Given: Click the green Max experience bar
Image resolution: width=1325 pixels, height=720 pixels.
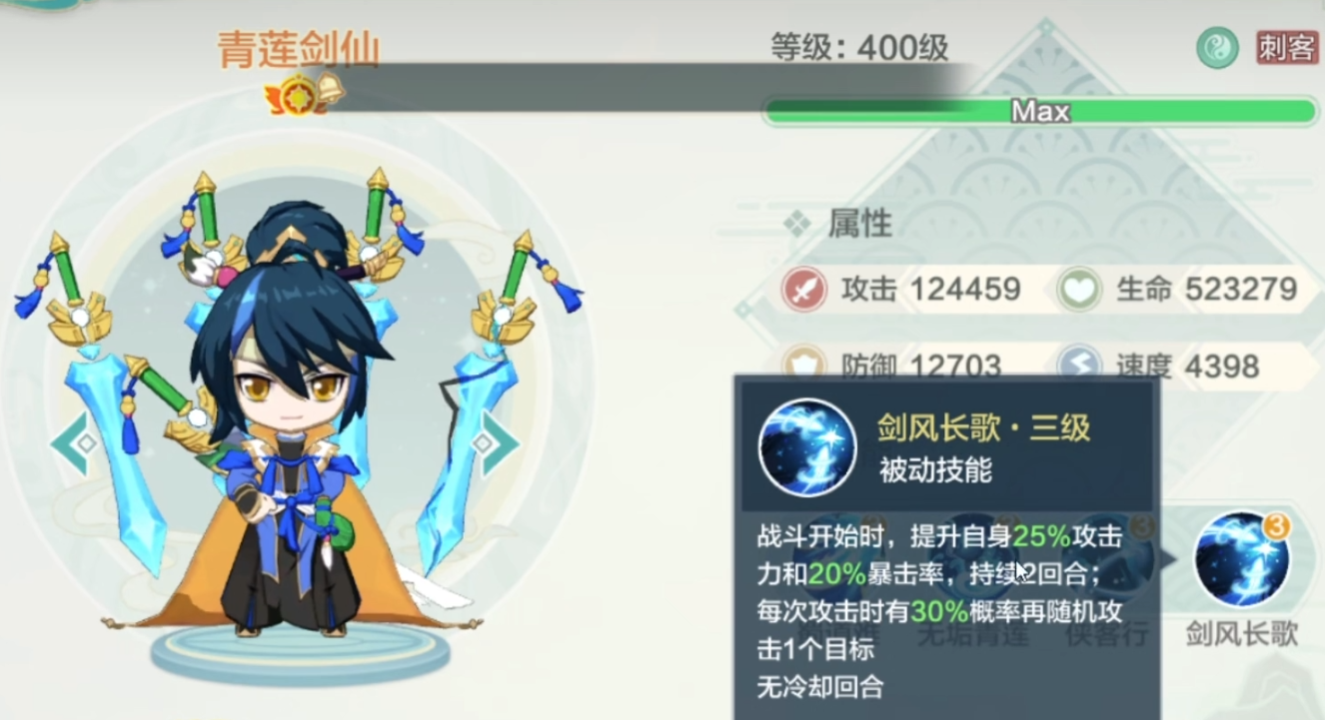Looking at the screenshot, I should 1041,111.
